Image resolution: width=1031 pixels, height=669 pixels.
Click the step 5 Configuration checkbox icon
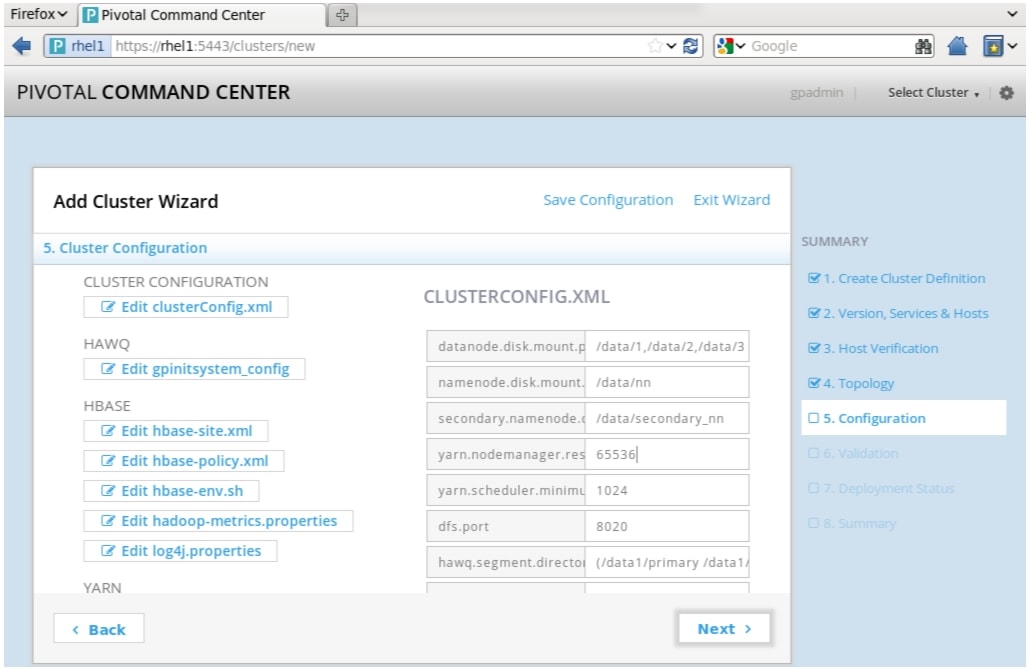[x=813, y=418]
